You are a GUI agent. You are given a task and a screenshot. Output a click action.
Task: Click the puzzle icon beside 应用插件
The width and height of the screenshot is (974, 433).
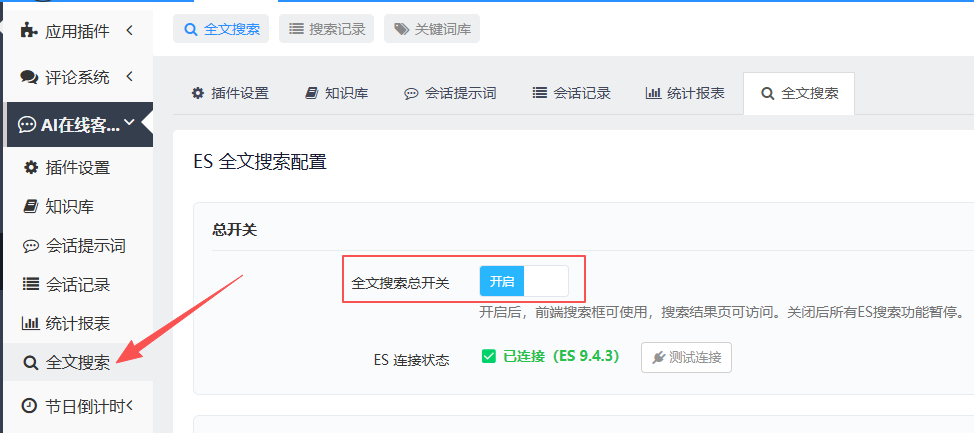(29, 30)
